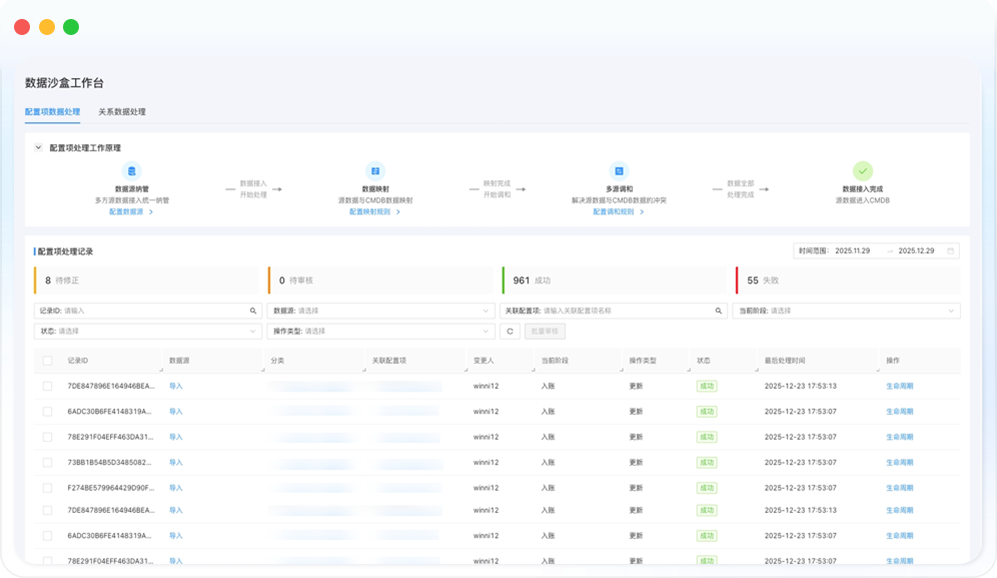Click the 记录ID search input field
Viewport: 997px width, 578px height.
click(x=150, y=311)
